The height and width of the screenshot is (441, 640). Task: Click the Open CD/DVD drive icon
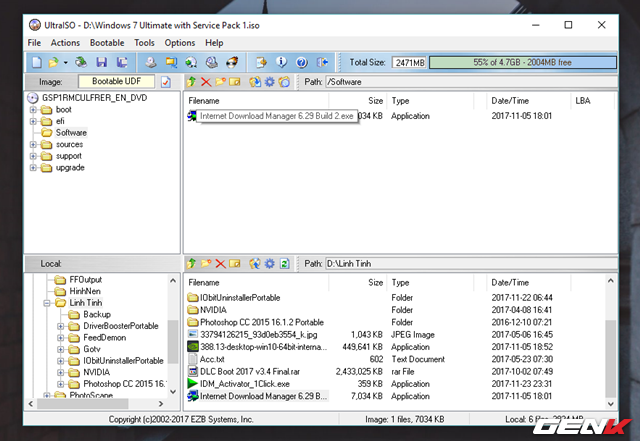[81, 62]
